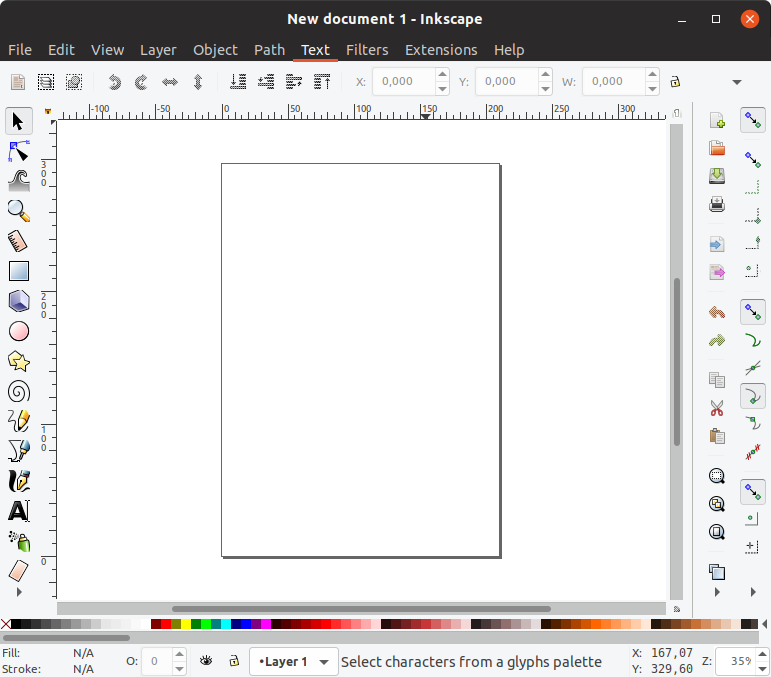
Task: Select the Rectangle tool
Action: click(x=19, y=271)
